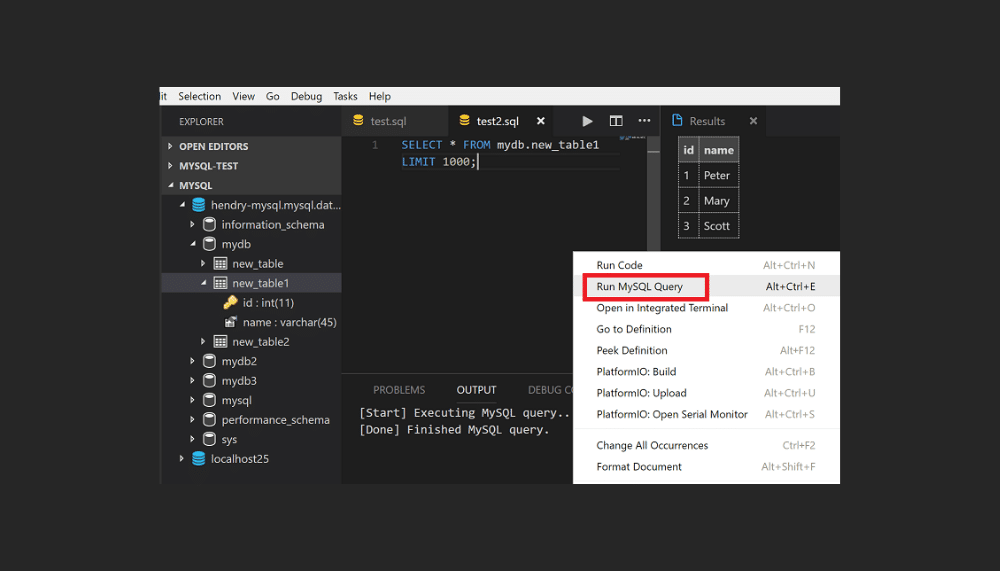1000x571 pixels.
Task: Select Run MySQL Query from context menu
Action: pyautogui.click(x=640, y=287)
